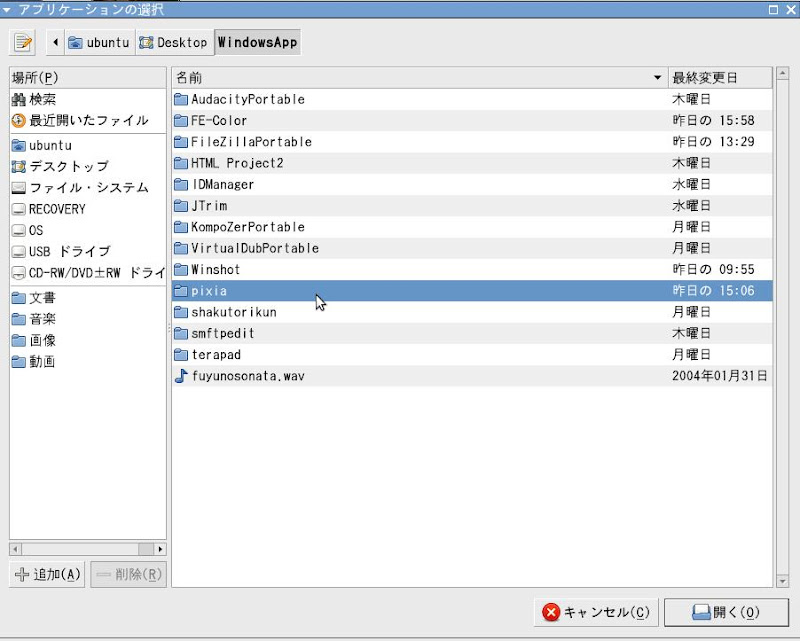Viewport: 800px width, 641px height.
Task: Click the date 昨日の 09:55
Action: (713, 269)
